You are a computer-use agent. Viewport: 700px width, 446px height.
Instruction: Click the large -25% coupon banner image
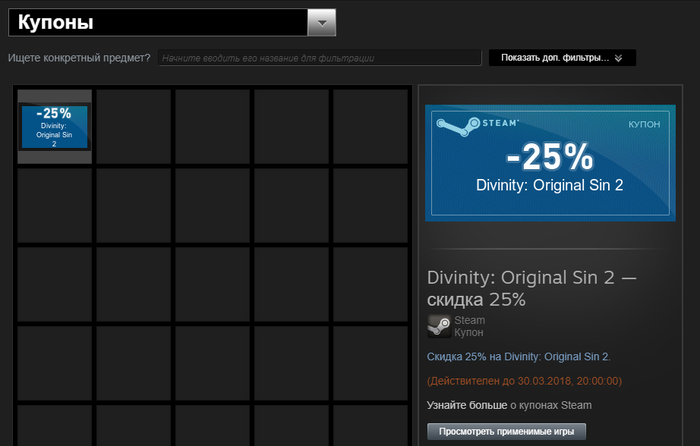(550, 163)
